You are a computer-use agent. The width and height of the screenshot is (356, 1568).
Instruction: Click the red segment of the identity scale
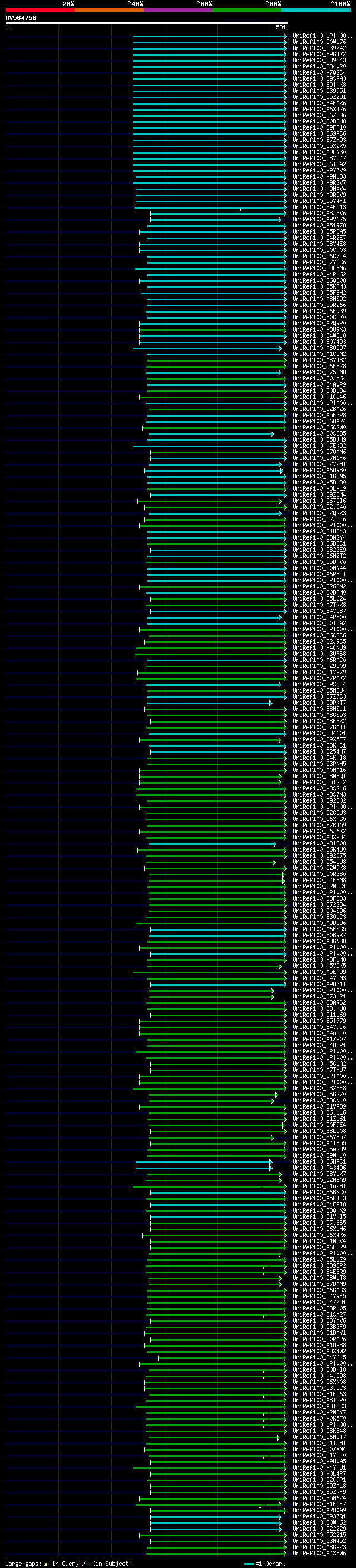pyautogui.click(x=39, y=10)
